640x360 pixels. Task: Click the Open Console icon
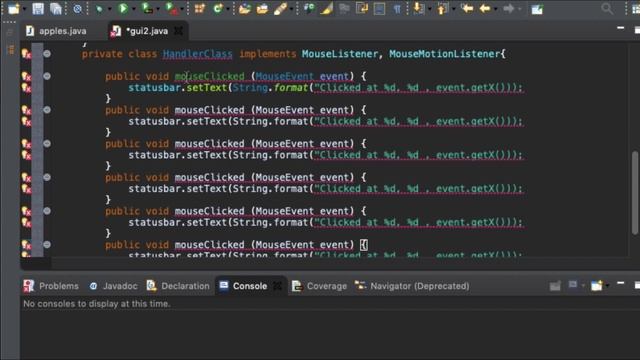(597, 285)
